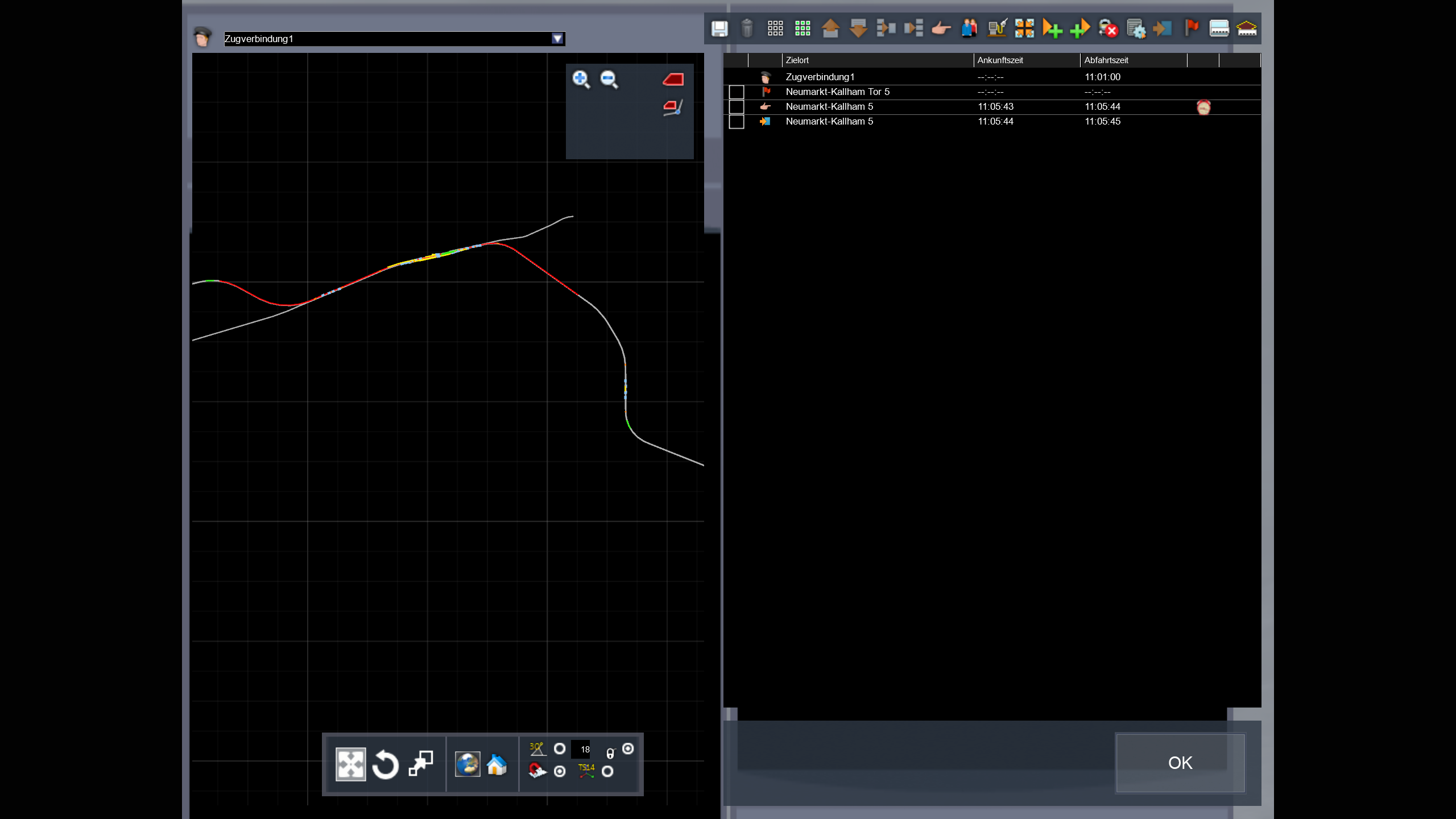The height and width of the screenshot is (819, 1456).
Task: Click the passengers people icon
Action: (969, 28)
